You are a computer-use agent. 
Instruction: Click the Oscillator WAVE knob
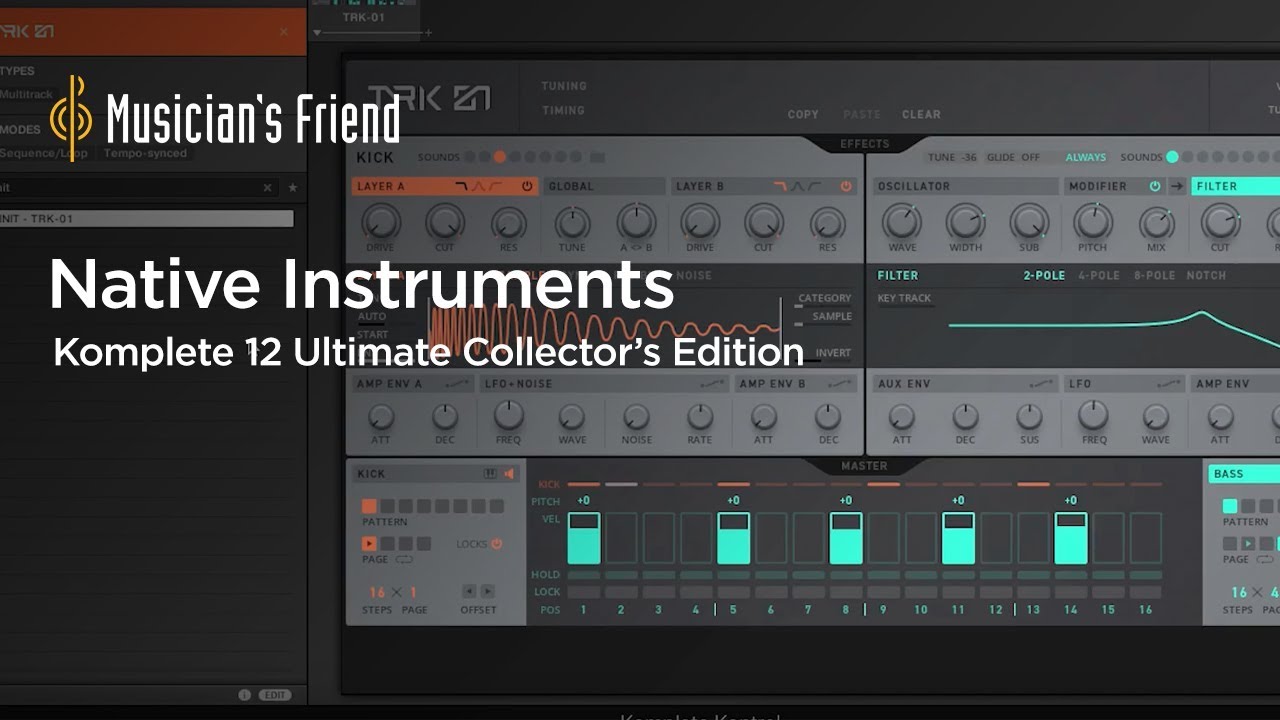902,222
